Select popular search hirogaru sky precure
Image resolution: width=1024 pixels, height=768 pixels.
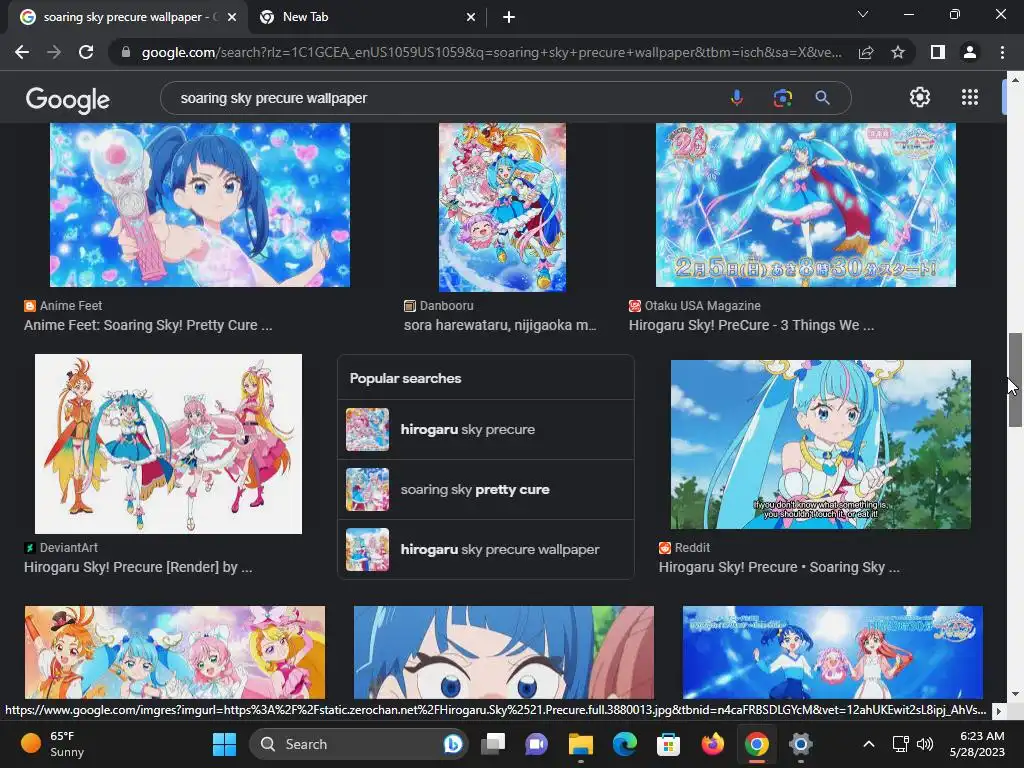click(485, 430)
